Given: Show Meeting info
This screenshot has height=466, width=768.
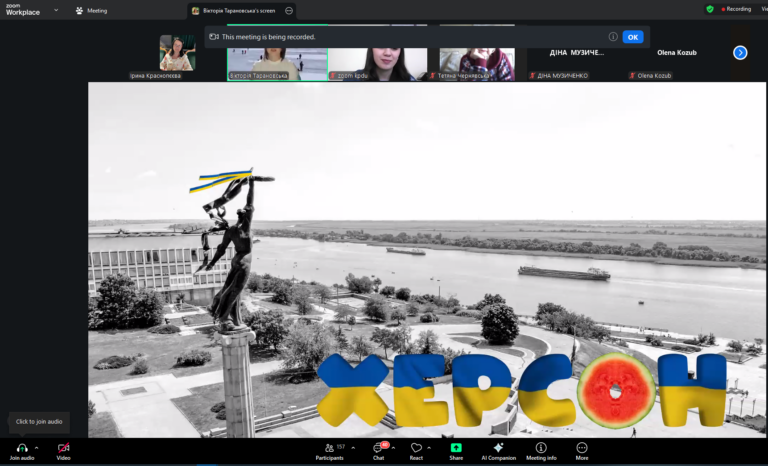Looking at the screenshot, I should click(541, 451).
